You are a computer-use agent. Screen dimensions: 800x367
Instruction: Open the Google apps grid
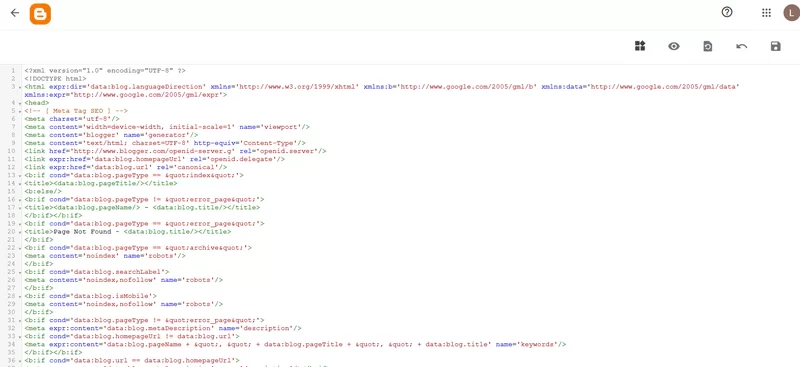(x=766, y=13)
